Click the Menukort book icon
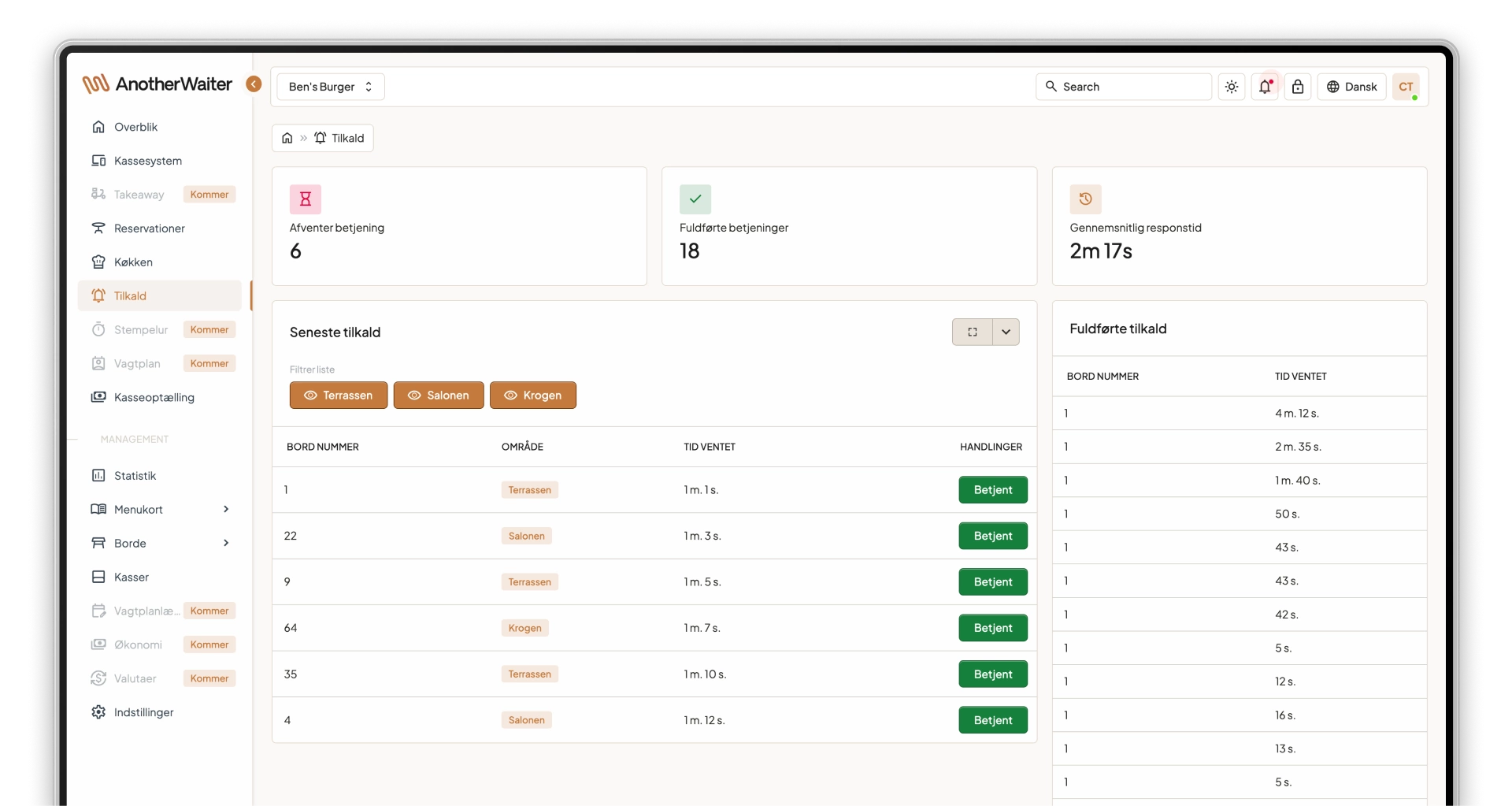This screenshot has height=806, width=1512. (x=98, y=510)
